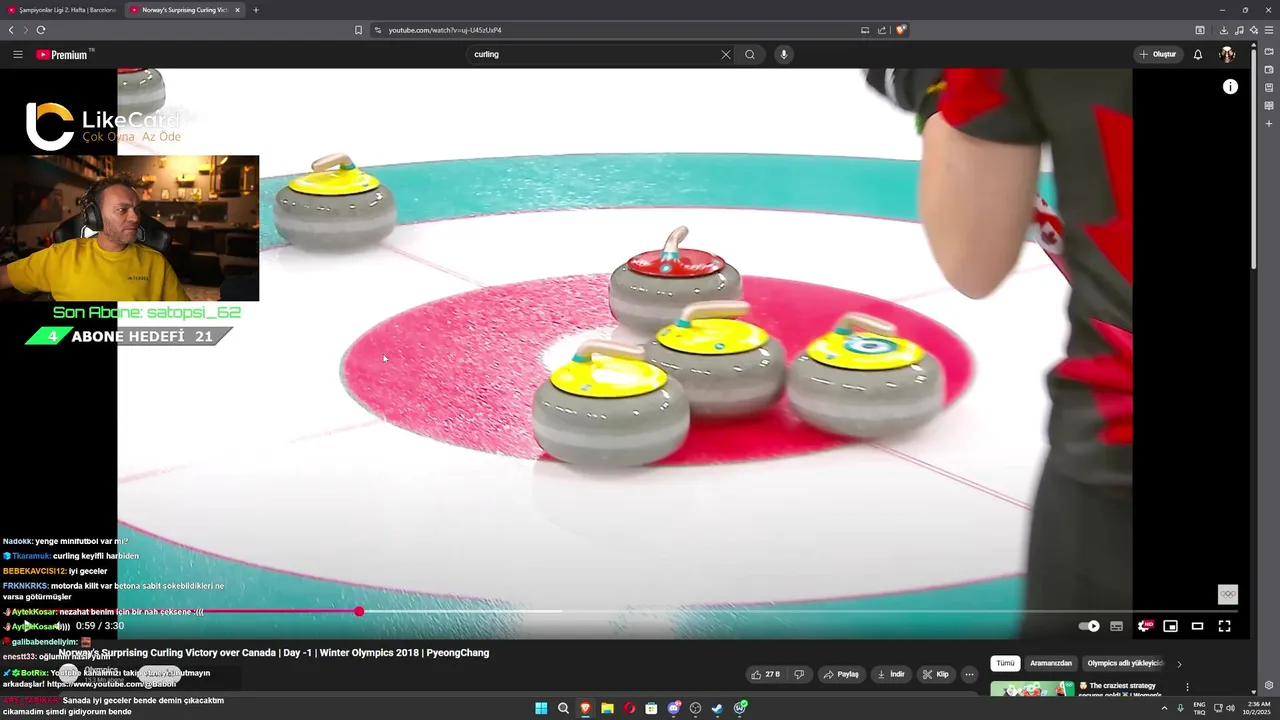Click the video title text
Image resolution: width=1280 pixels, height=720 pixels.
pos(274,653)
